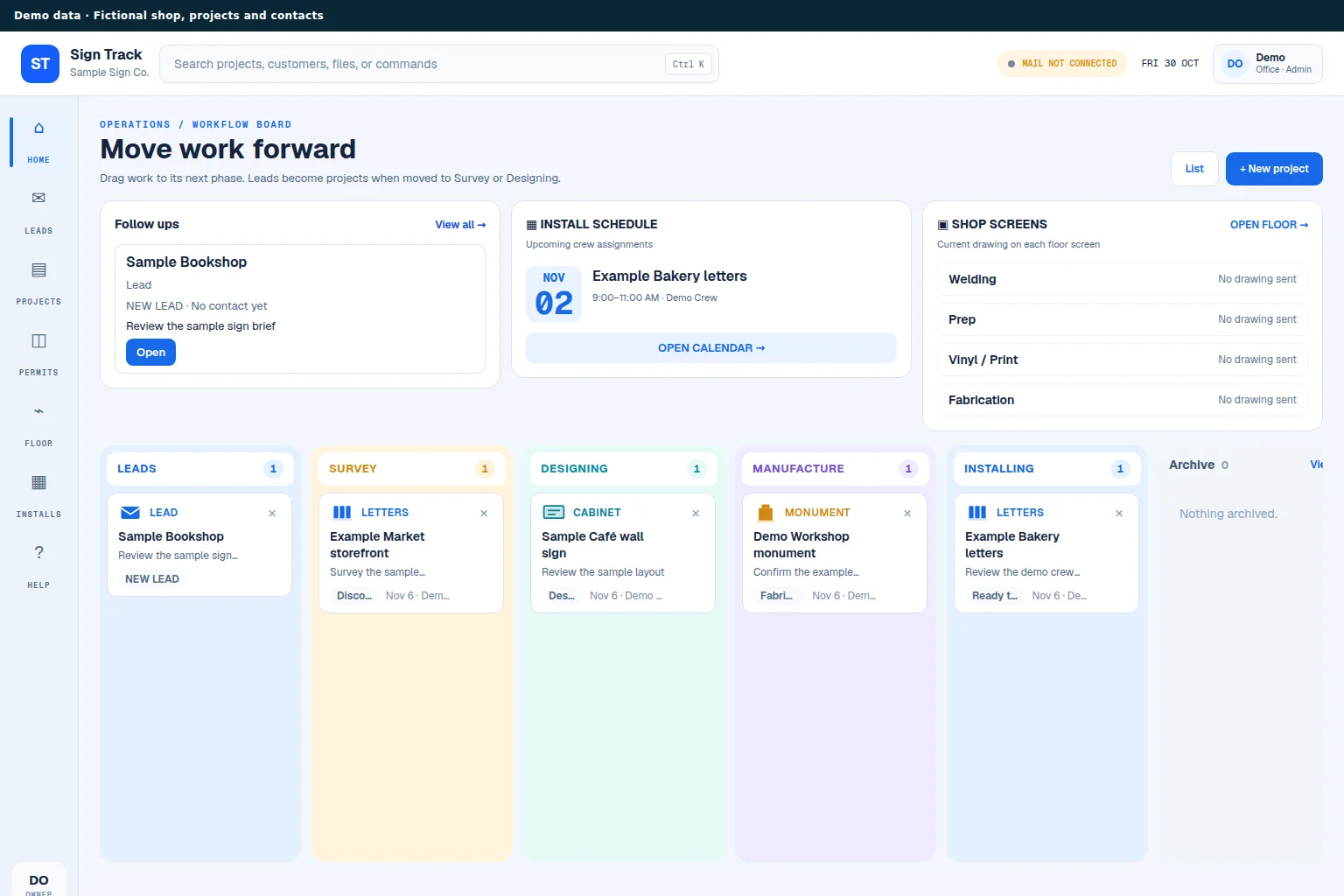Select the Nov 02 install date tile
Viewport: 1344px width, 896px height.
click(554, 294)
